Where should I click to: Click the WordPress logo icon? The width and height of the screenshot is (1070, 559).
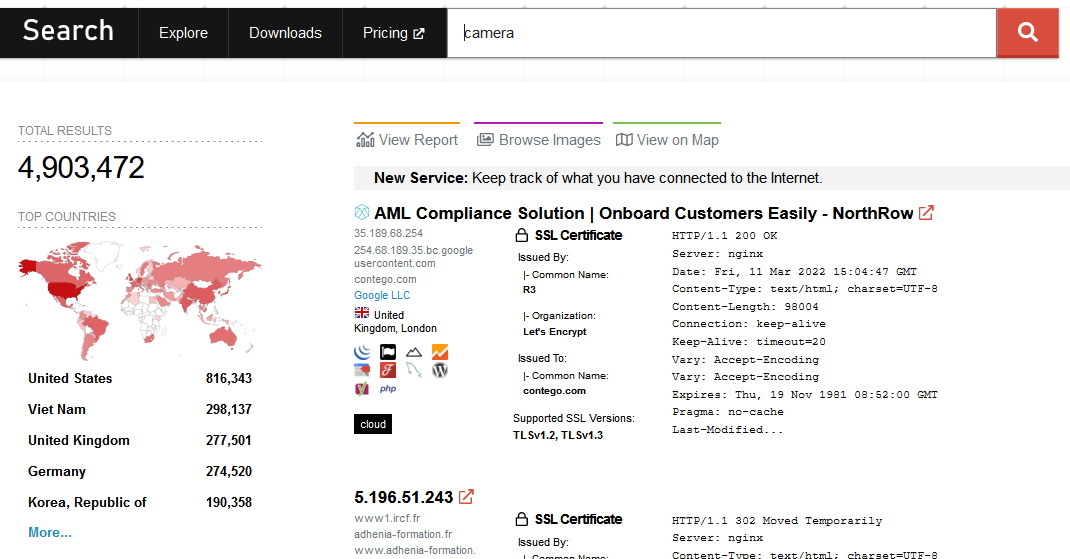440,370
